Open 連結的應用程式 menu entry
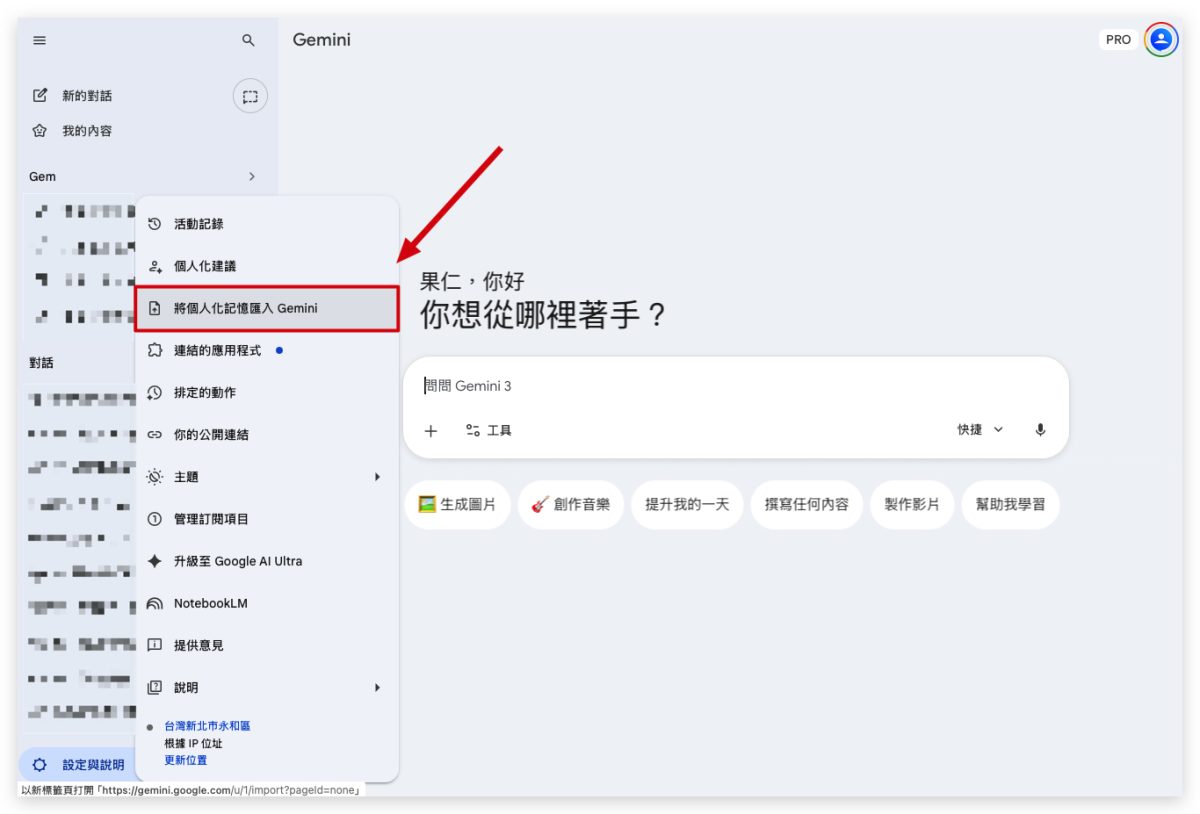Screen dimensions: 1200x814 click(x=267, y=350)
